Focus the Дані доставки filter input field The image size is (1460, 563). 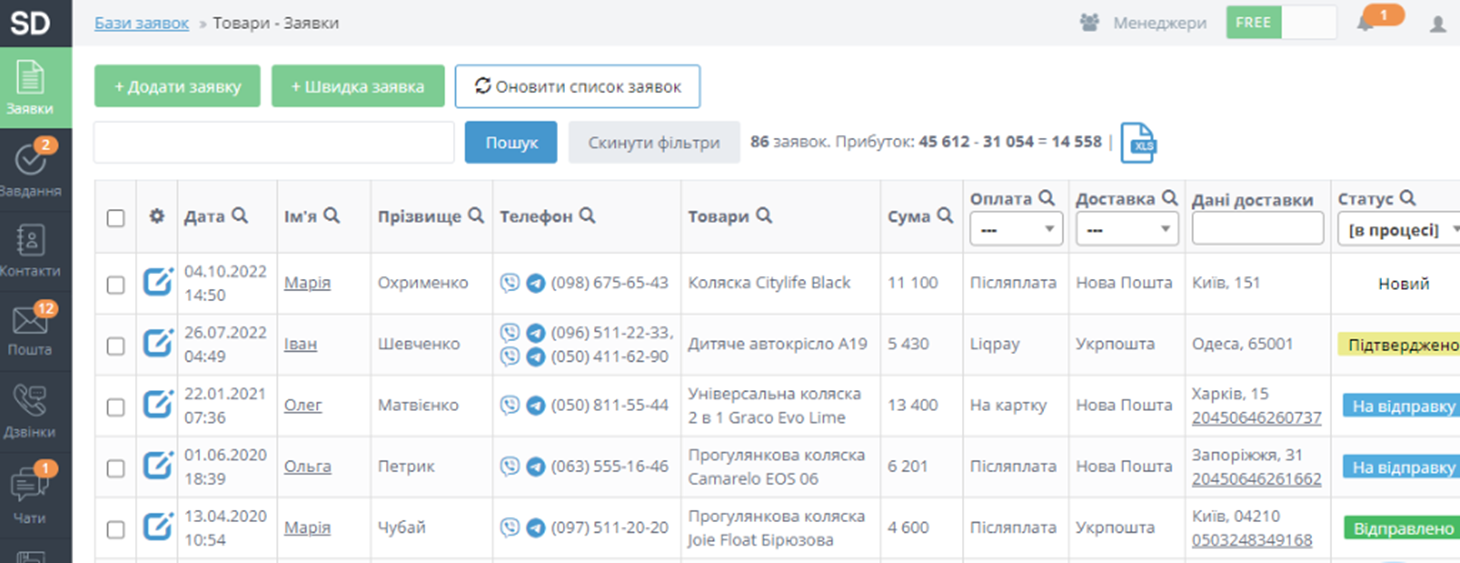pyautogui.click(x=1257, y=229)
